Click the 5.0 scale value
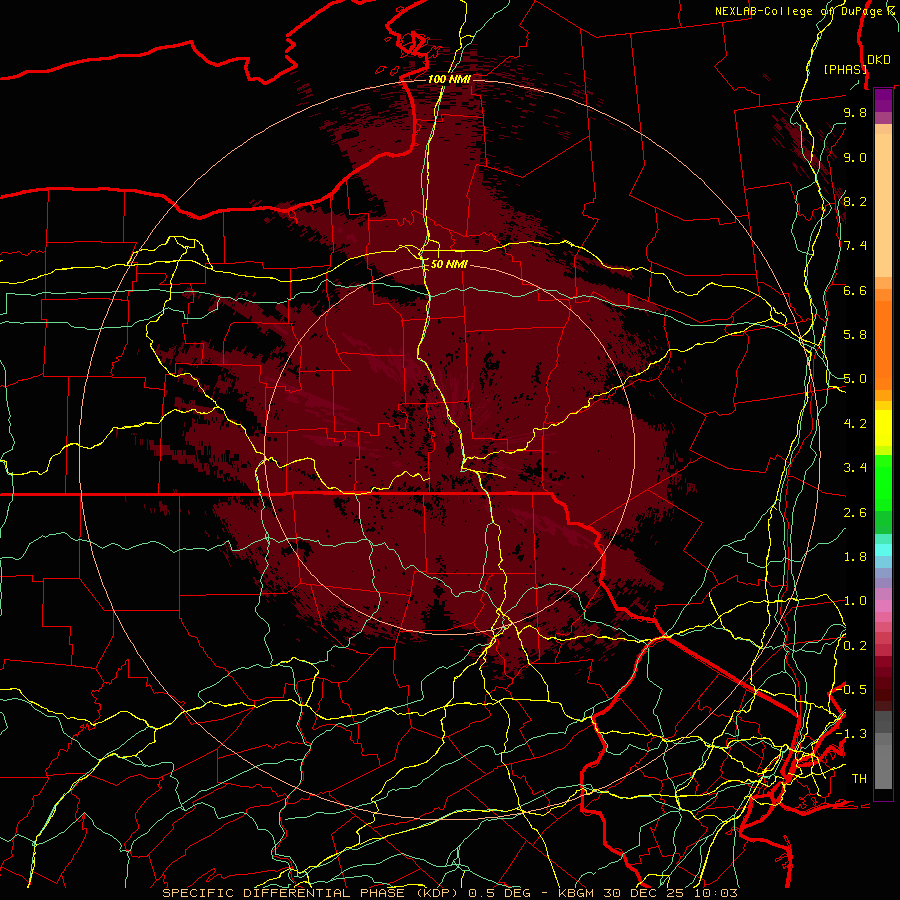This screenshot has height=900, width=900. click(x=855, y=379)
